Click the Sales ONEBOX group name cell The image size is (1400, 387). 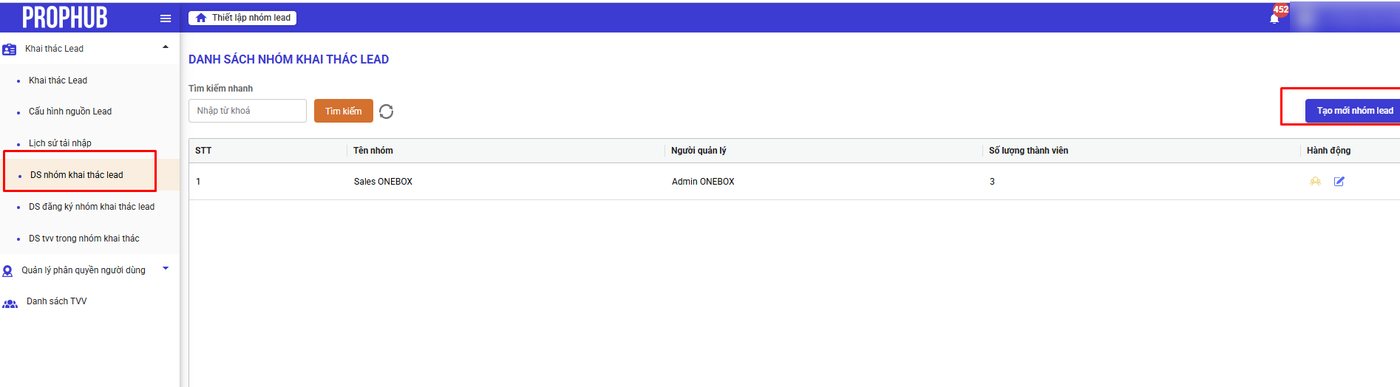coord(383,182)
